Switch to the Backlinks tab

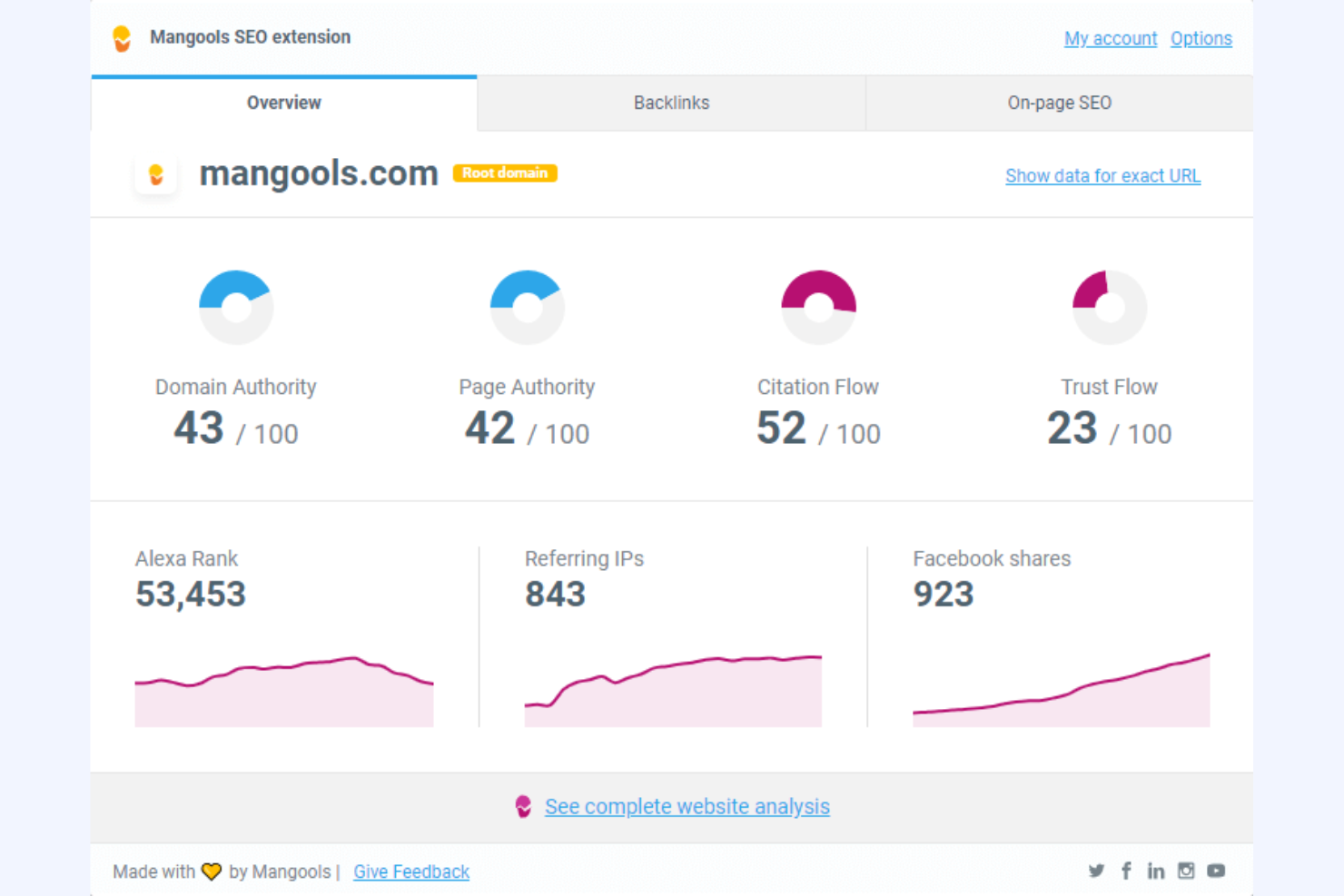[x=671, y=103]
